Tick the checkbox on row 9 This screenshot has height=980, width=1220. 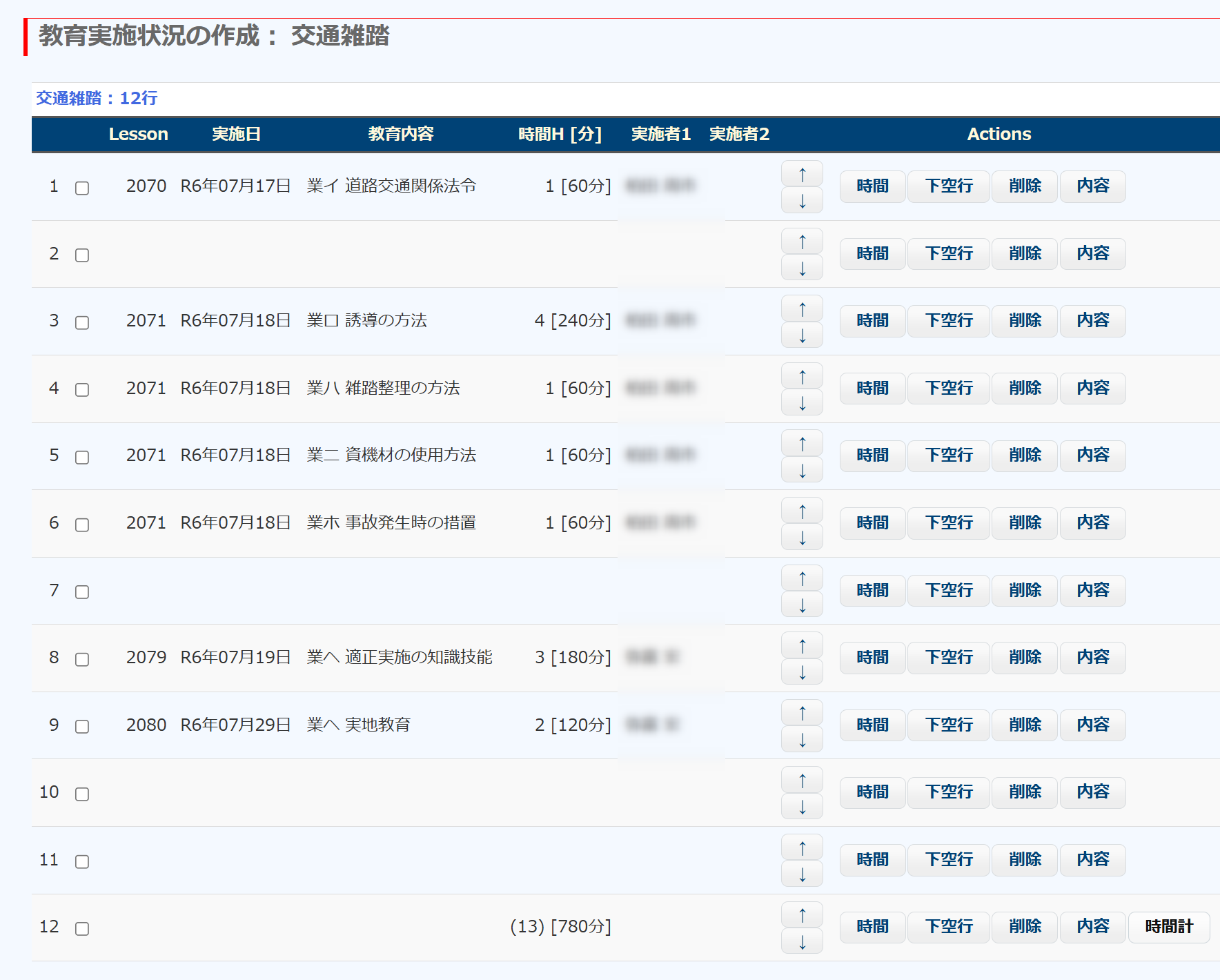click(x=82, y=726)
